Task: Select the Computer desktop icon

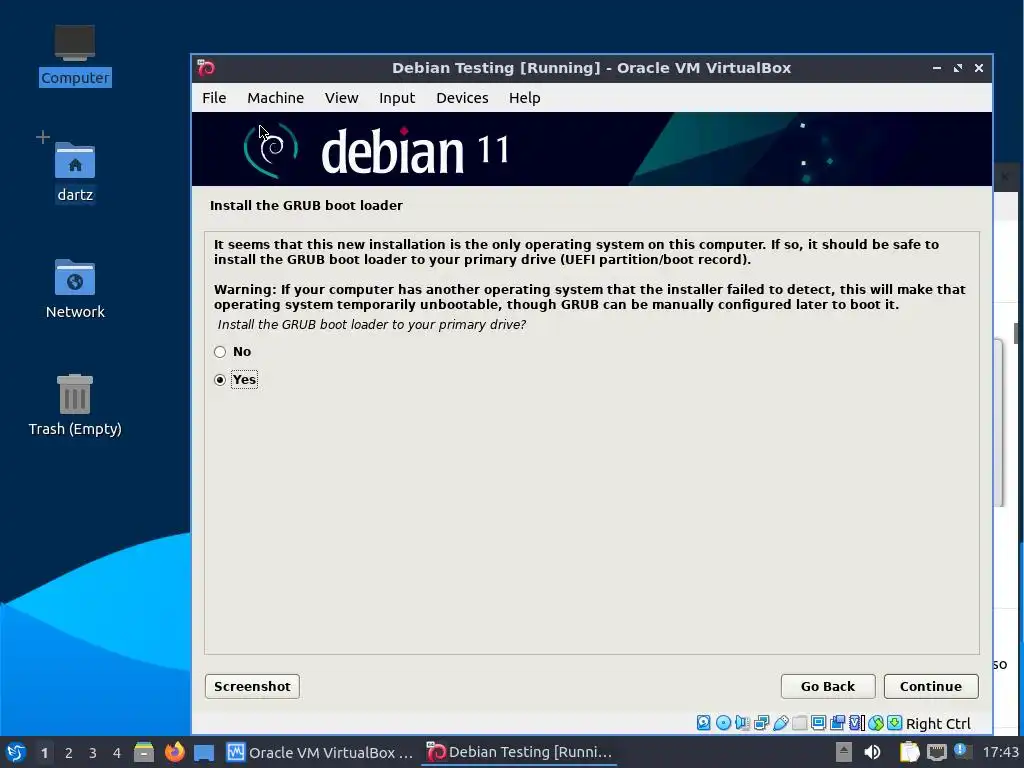Action: click(75, 56)
